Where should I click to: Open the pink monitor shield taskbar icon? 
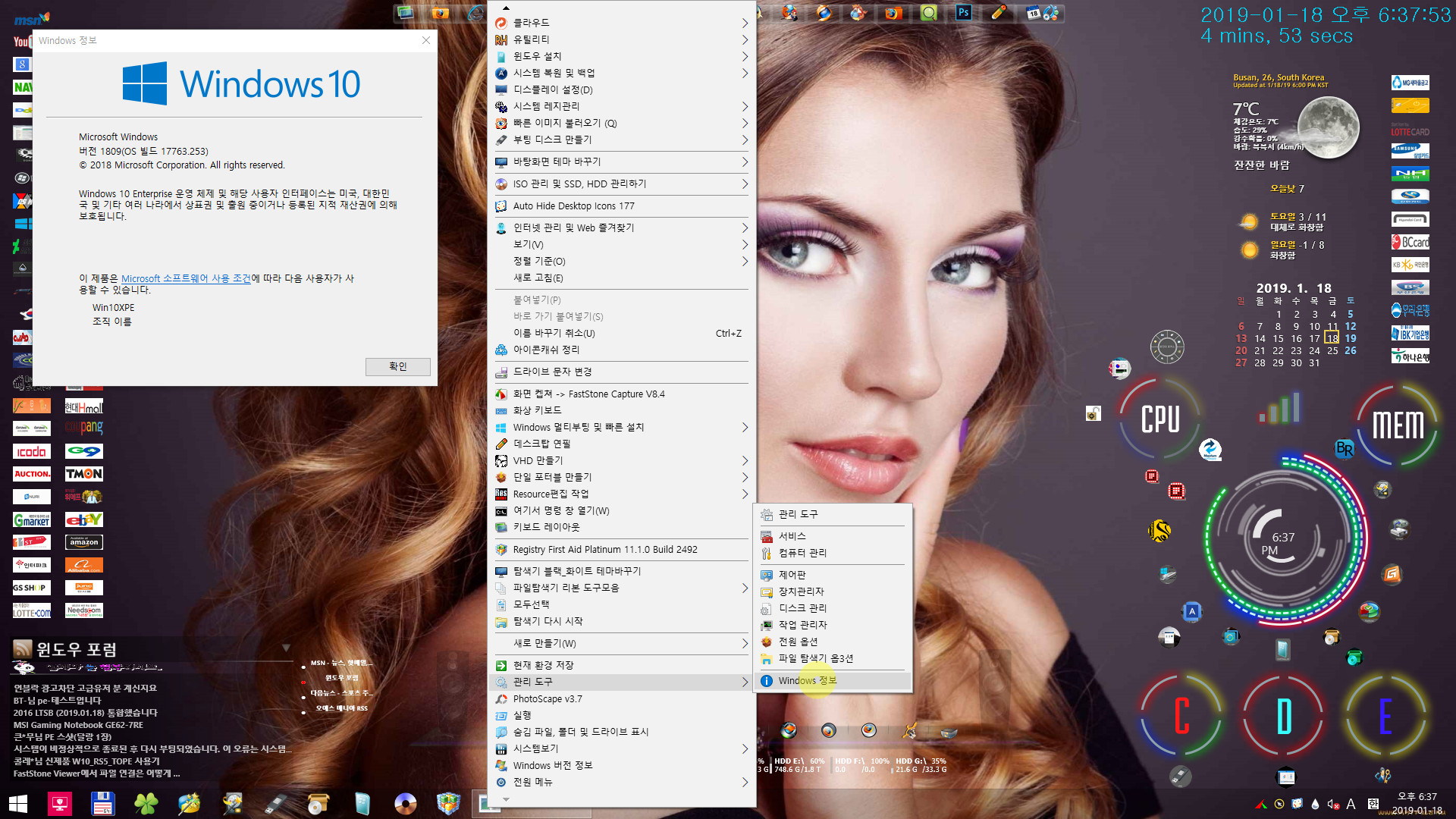pos(59,803)
